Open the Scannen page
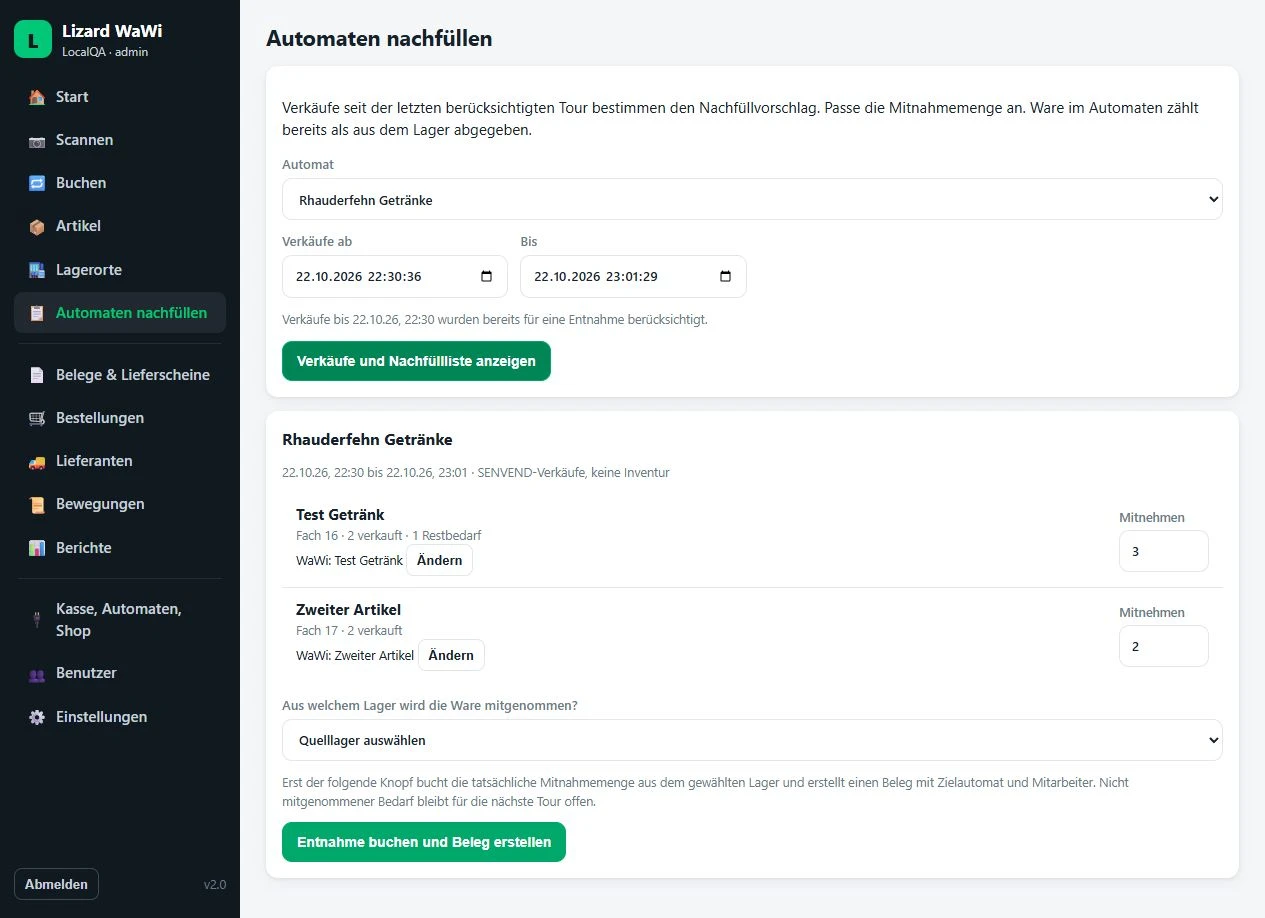Screen dimensions: 1265x918 (x=120, y=140)
